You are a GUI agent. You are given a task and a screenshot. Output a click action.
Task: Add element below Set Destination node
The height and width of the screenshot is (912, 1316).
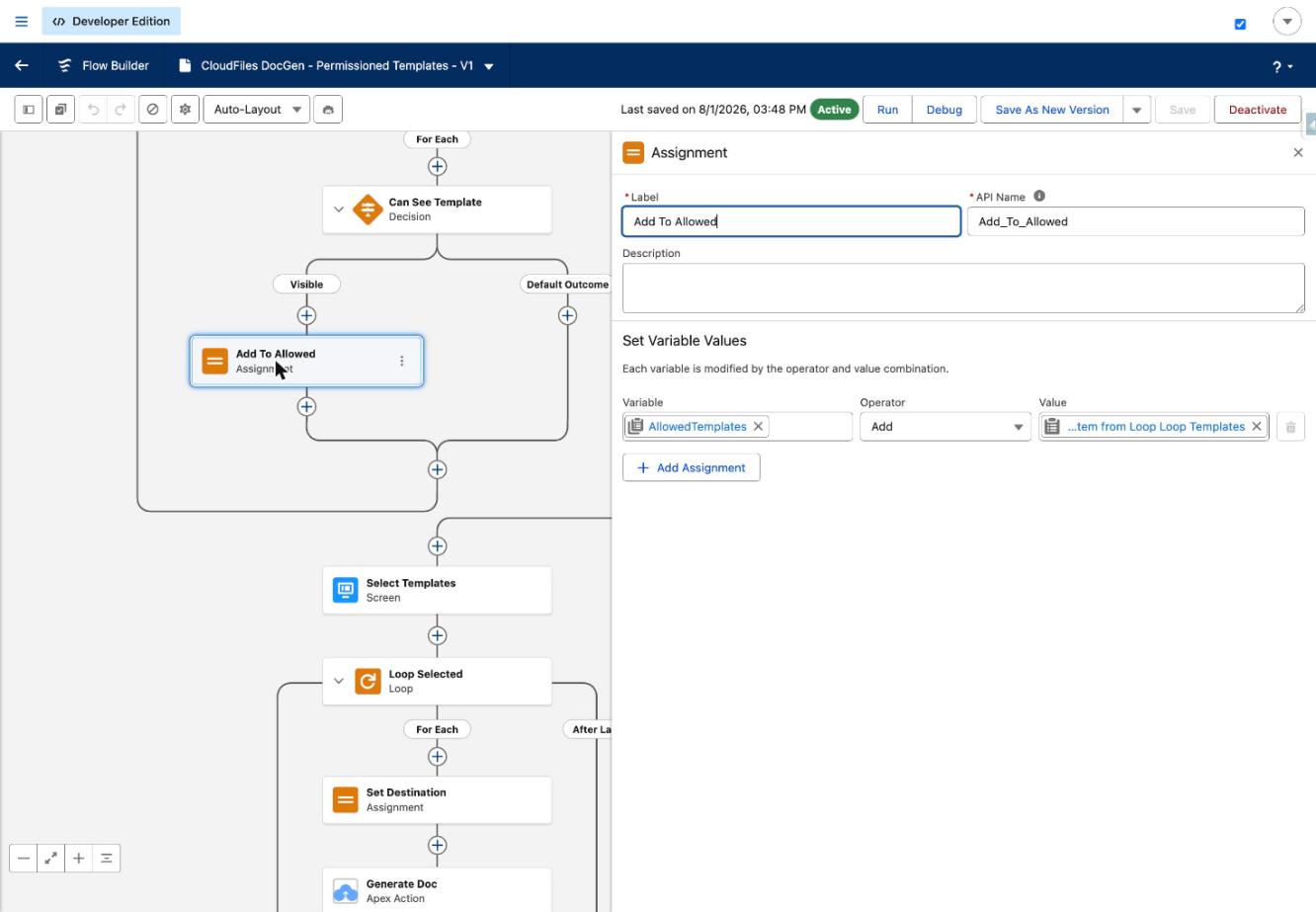437,845
